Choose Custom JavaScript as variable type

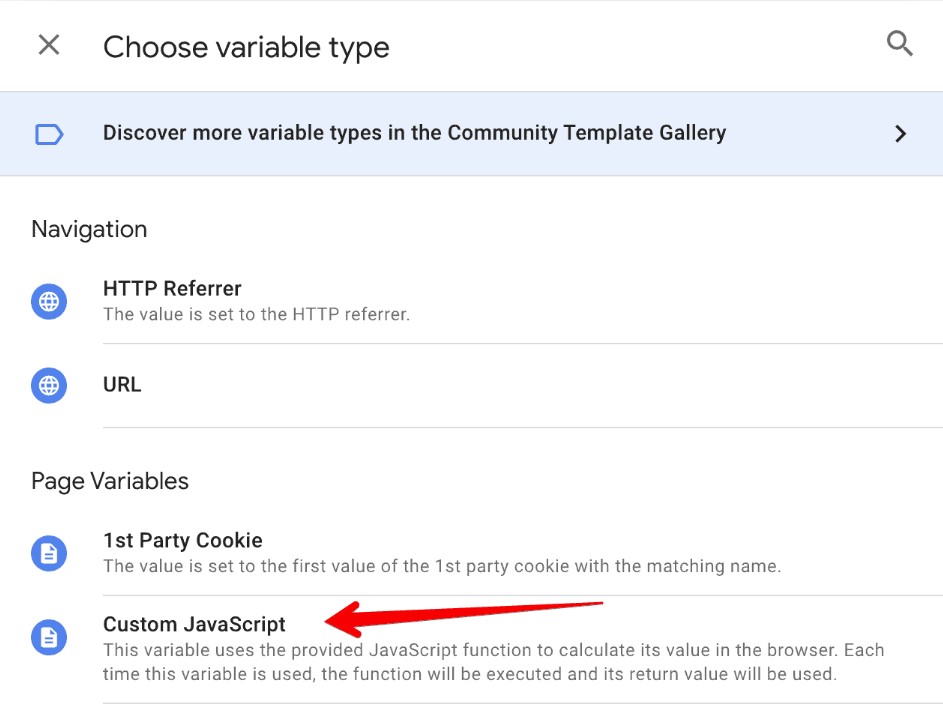(x=194, y=624)
